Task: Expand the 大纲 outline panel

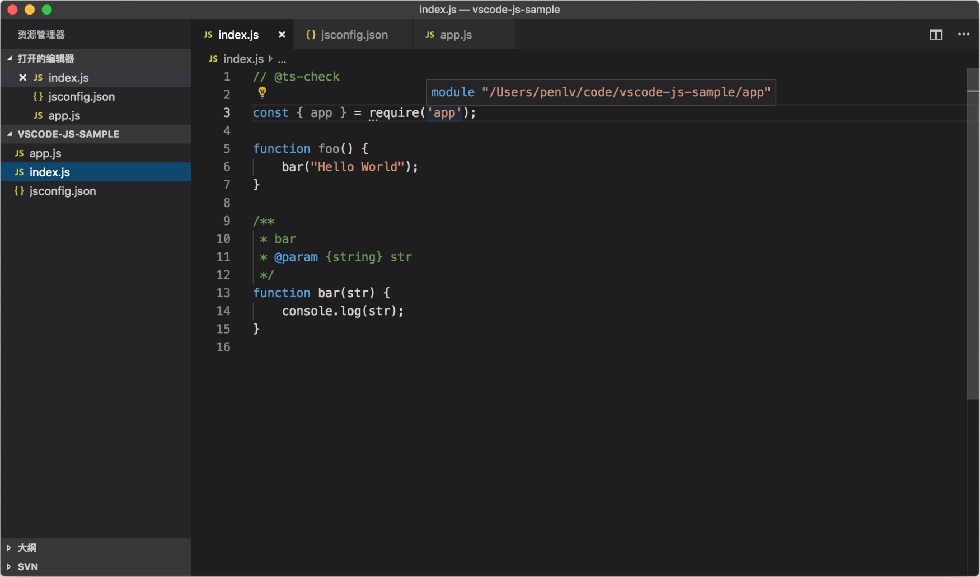Action: (x=96, y=548)
